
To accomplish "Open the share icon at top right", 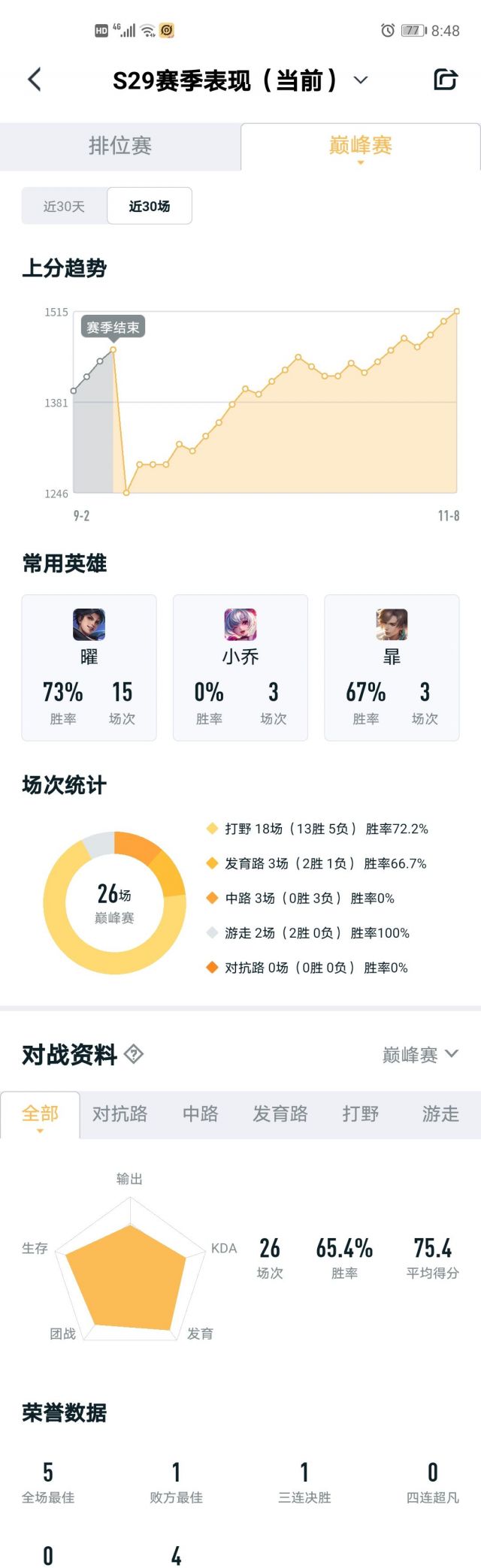I will [445, 80].
